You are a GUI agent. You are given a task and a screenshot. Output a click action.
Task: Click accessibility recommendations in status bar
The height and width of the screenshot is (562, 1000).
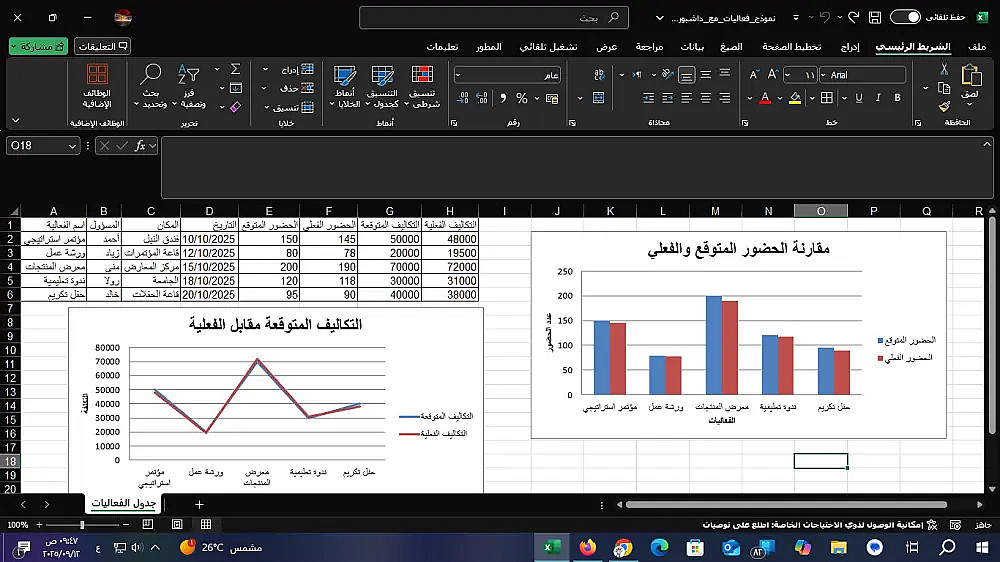coord(820,524)
